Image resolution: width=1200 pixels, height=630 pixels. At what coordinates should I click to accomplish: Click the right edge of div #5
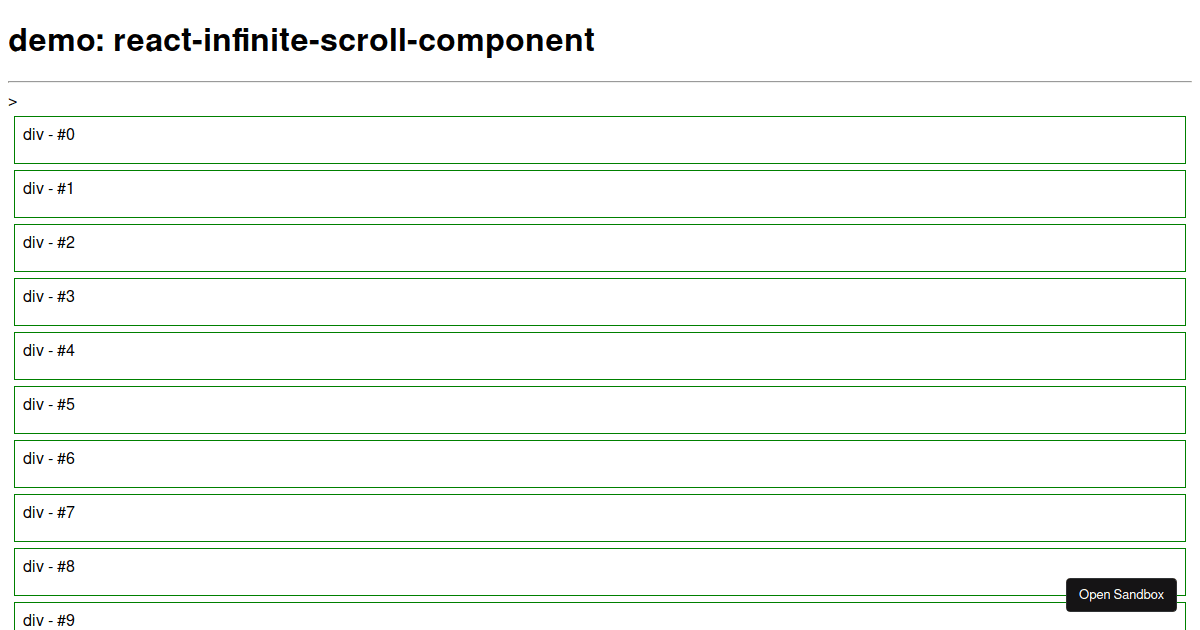[1184, 409]
